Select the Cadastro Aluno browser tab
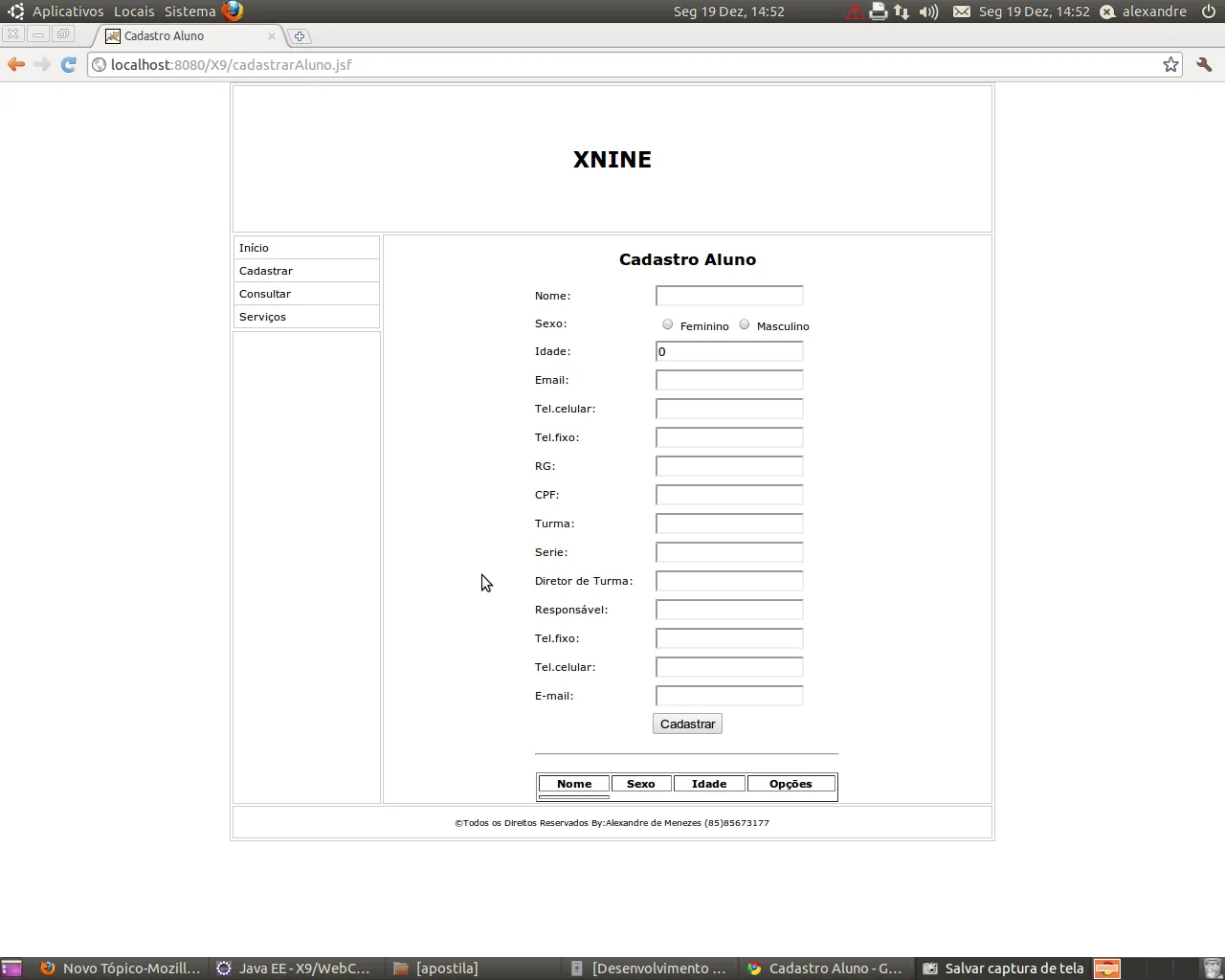 coord(189,36)
